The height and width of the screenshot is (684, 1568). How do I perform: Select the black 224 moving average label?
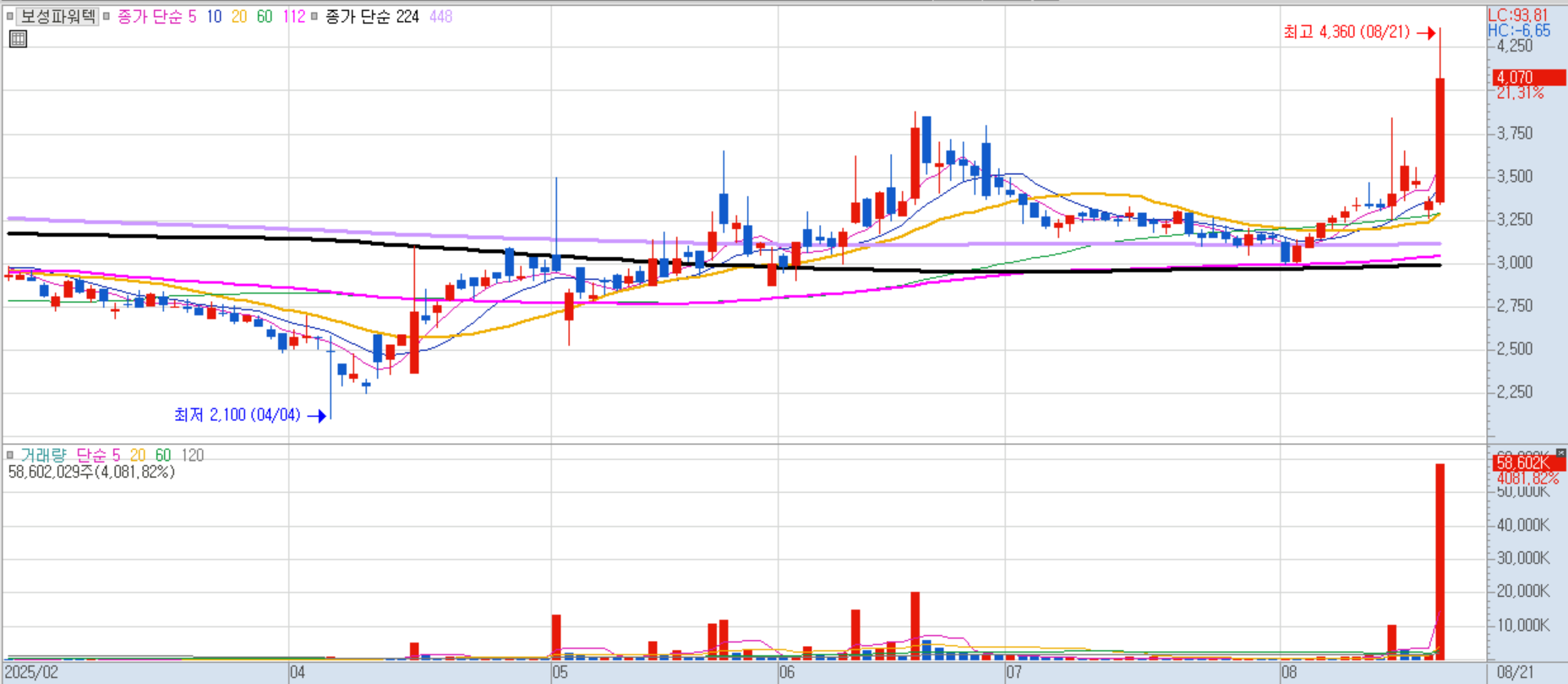(x=407, y=16)
